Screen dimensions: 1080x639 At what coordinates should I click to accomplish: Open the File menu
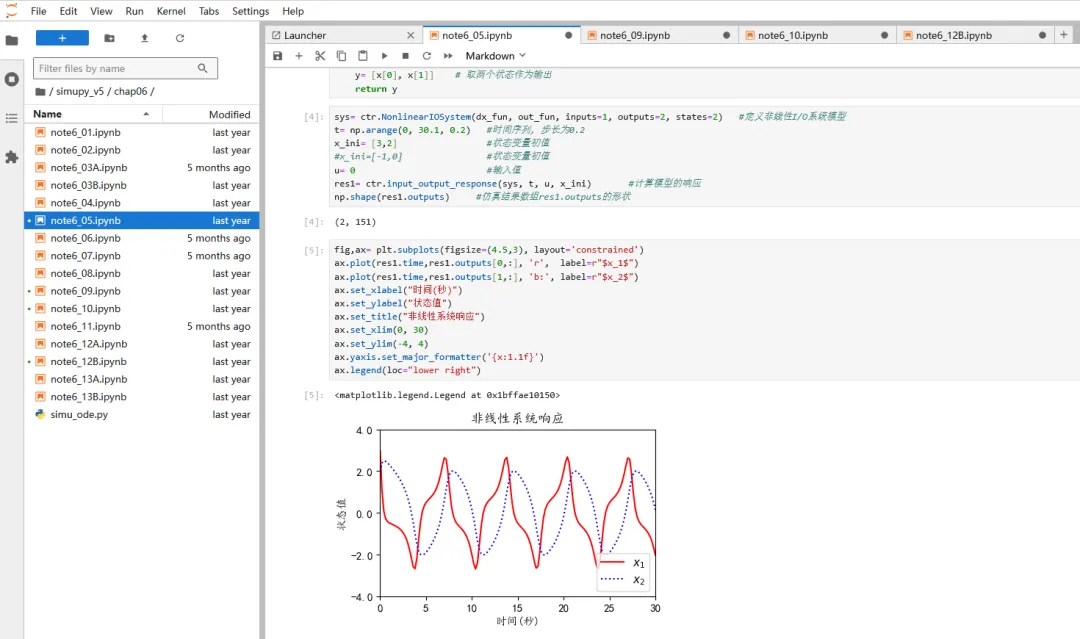[x=39, y=11]
